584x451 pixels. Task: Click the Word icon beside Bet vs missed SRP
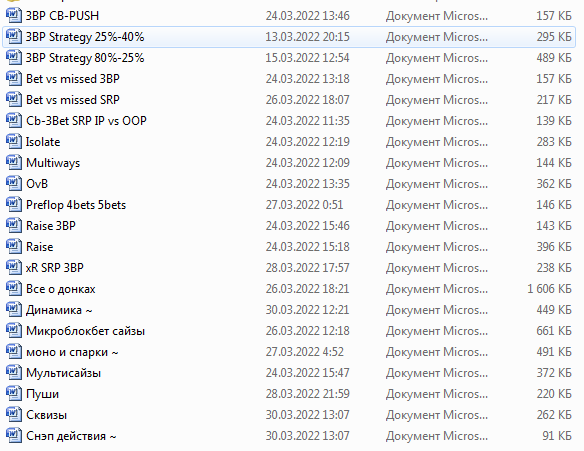[13, 99]
